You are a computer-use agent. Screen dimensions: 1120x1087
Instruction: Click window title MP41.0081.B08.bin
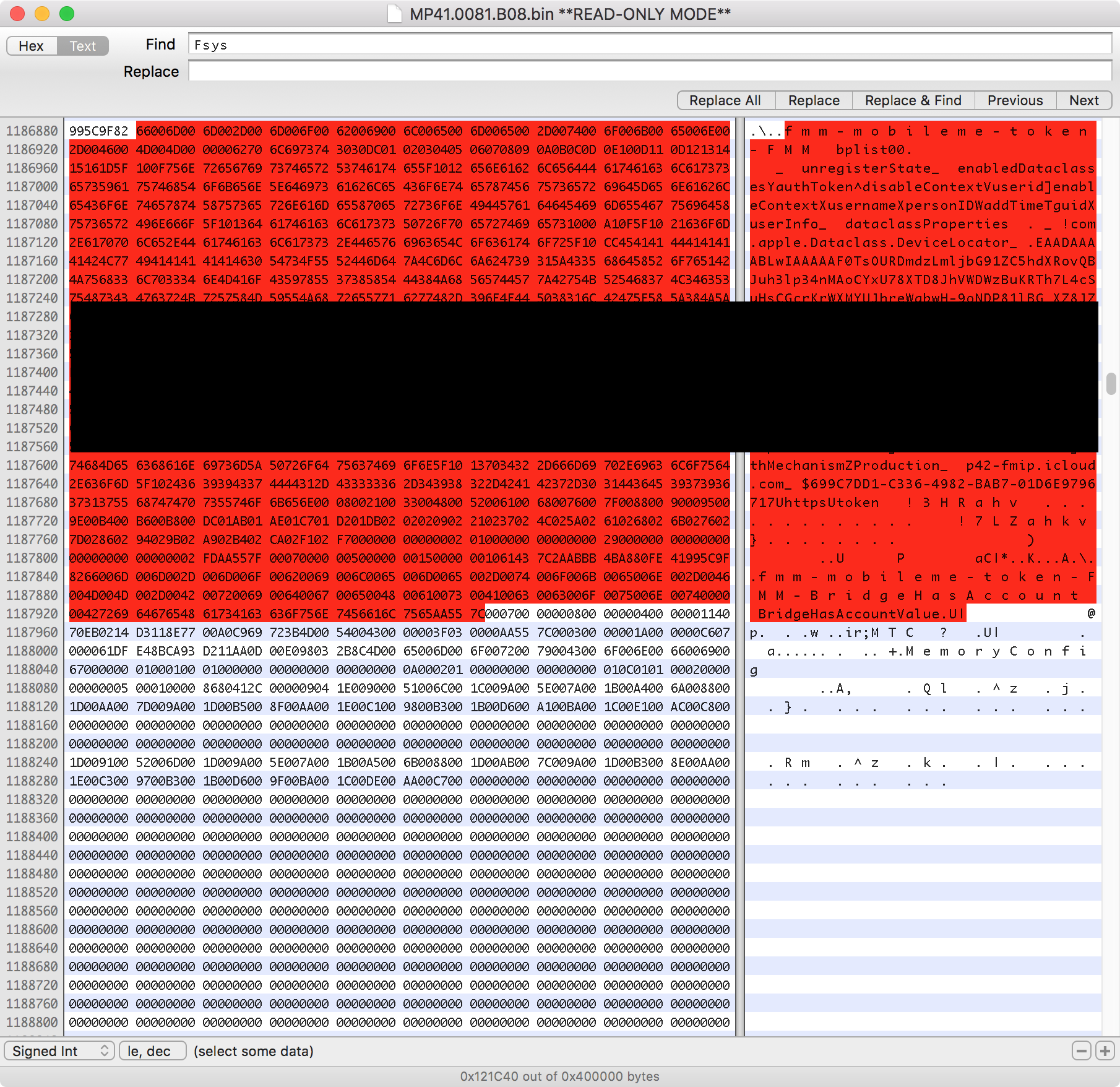click(482, 14)
